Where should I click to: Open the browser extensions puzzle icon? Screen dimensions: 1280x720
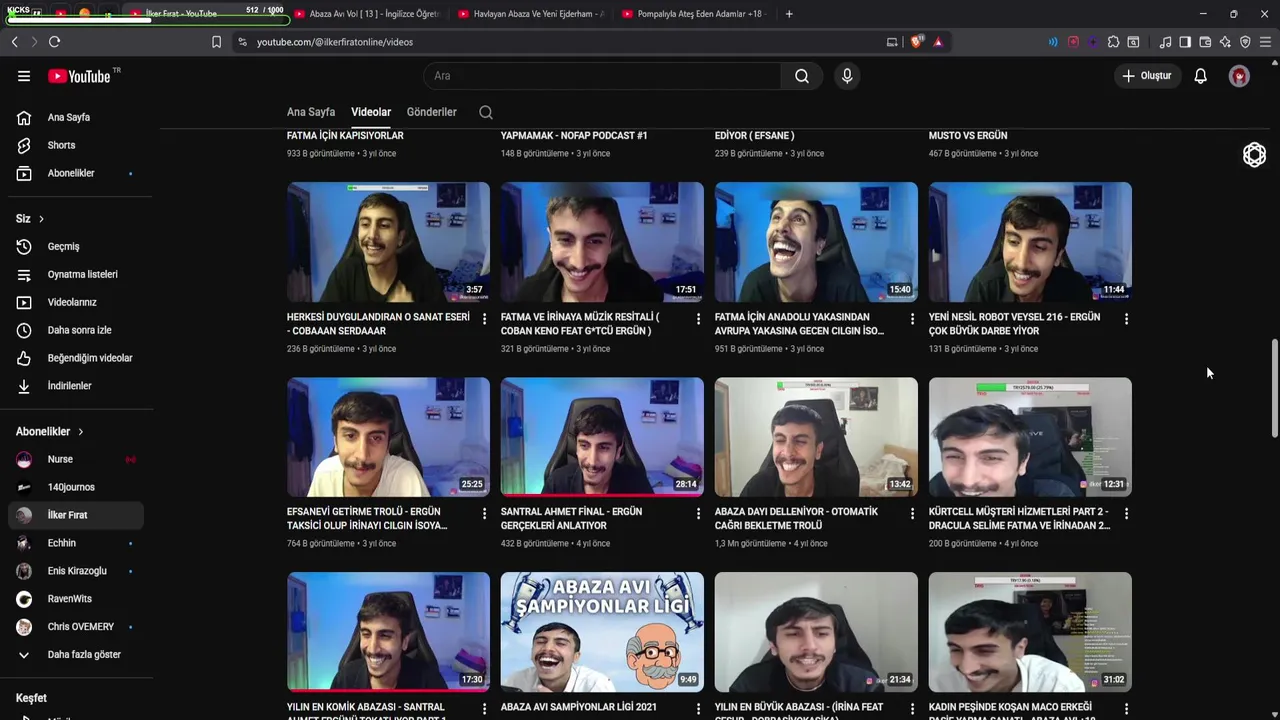coord(1113,42)
